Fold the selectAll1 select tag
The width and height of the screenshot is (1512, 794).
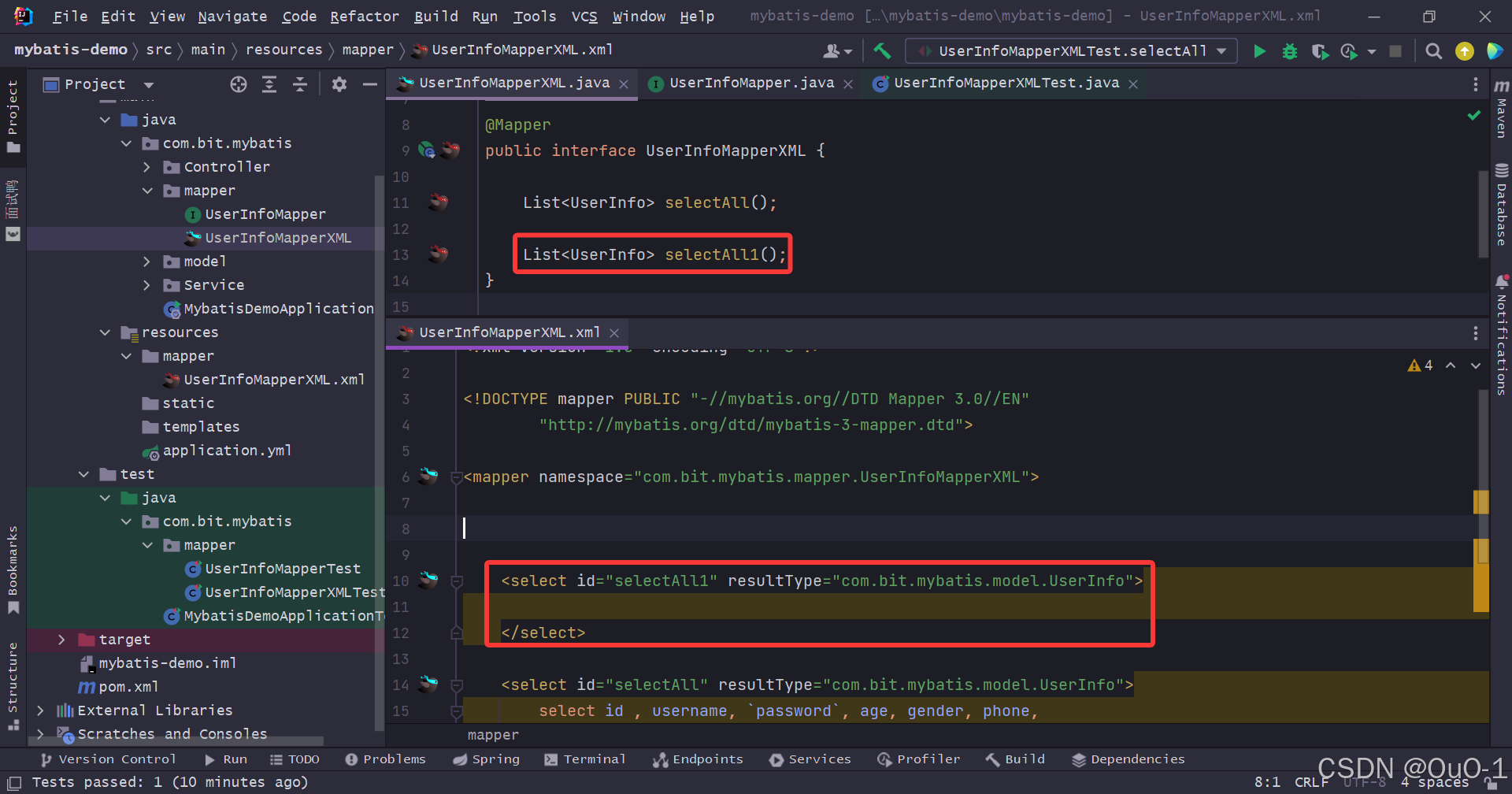click(x=456, y=581)
